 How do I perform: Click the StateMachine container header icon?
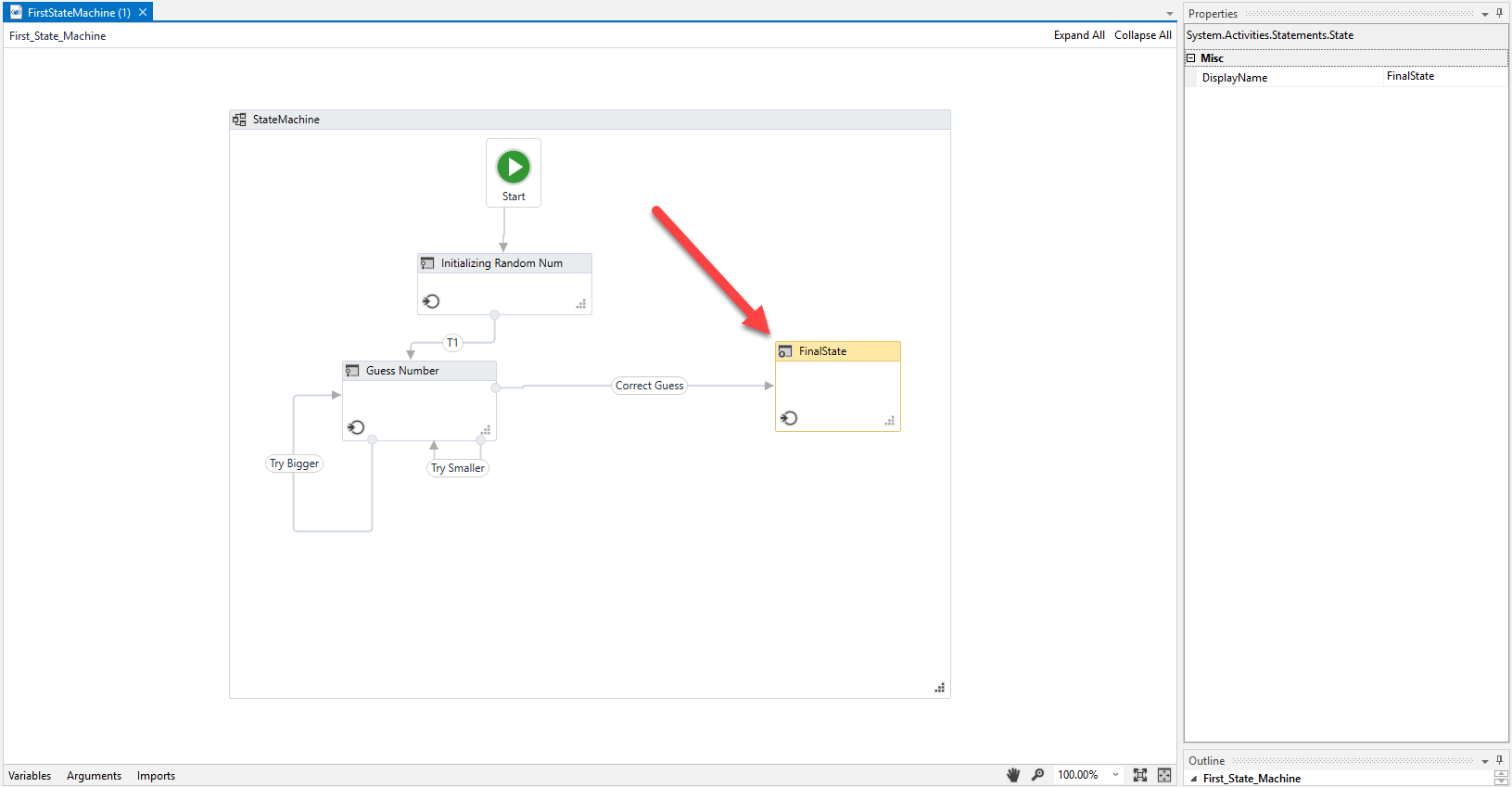click(239, 120)
